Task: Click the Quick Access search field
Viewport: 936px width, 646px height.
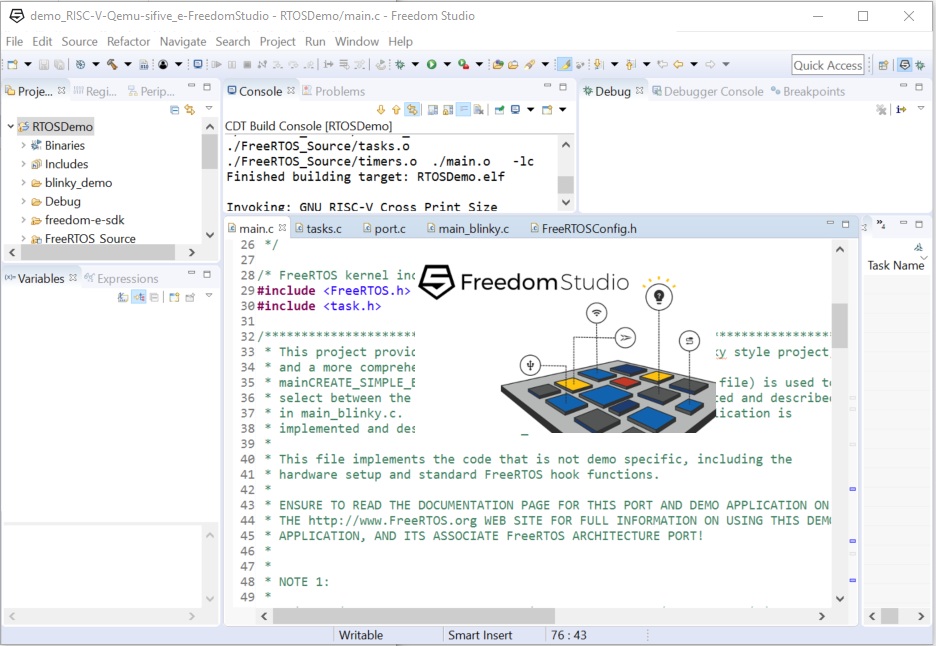Action: 827,65
